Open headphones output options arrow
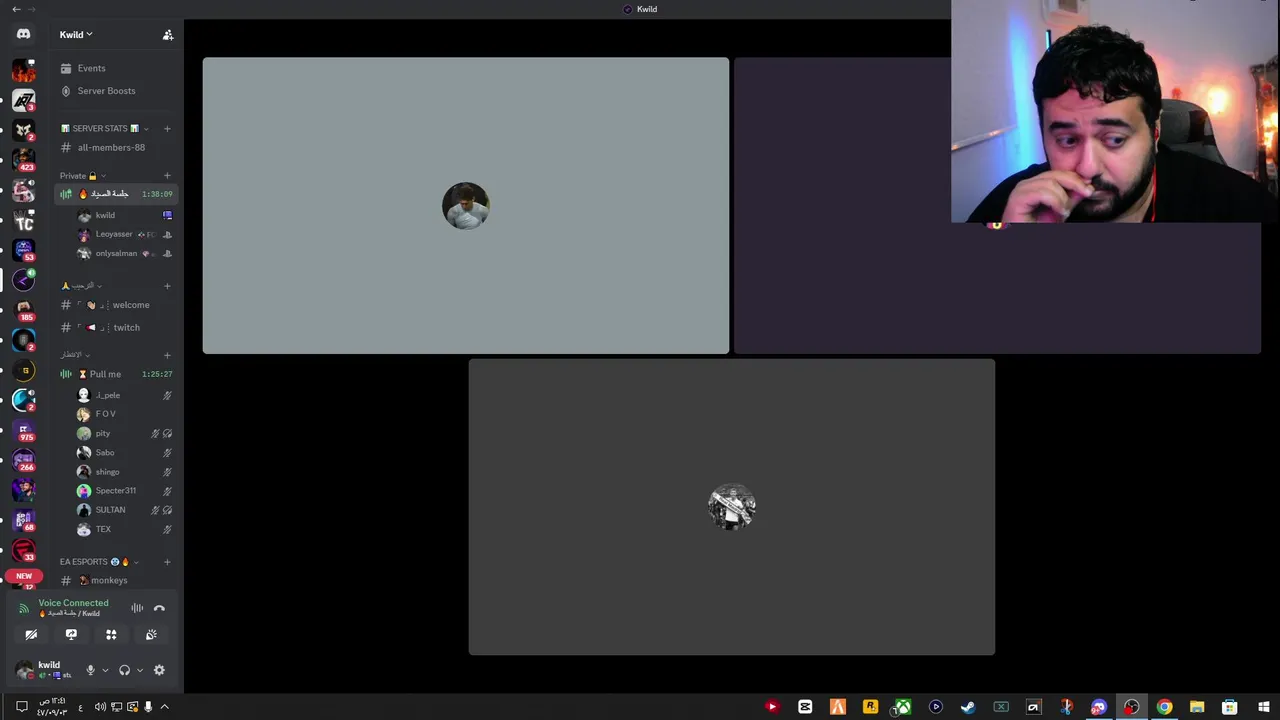Image resolution: width=1280 pixels, height=720 pixels. coord(139,670)
